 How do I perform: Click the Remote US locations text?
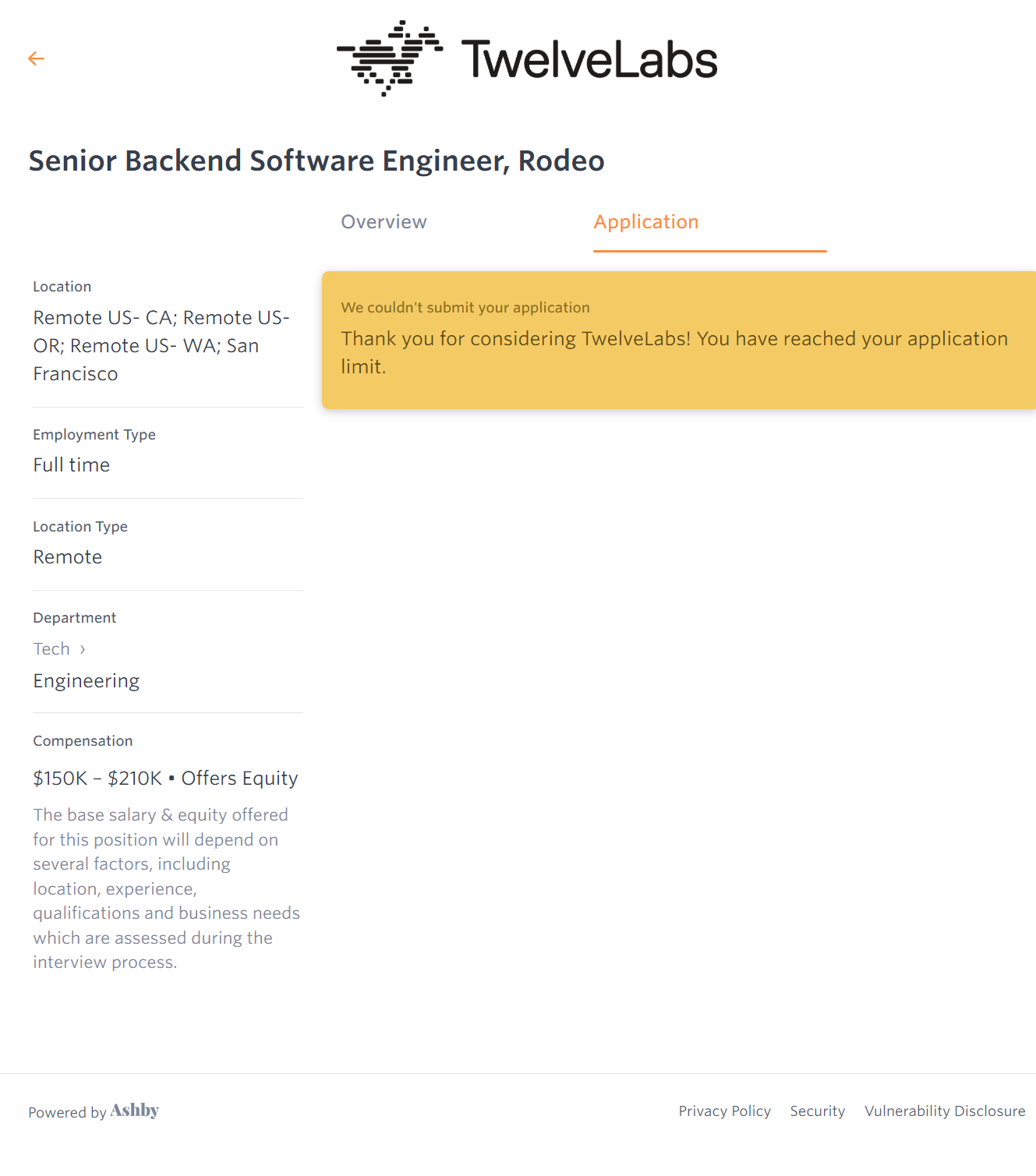(x=161, y=345)
